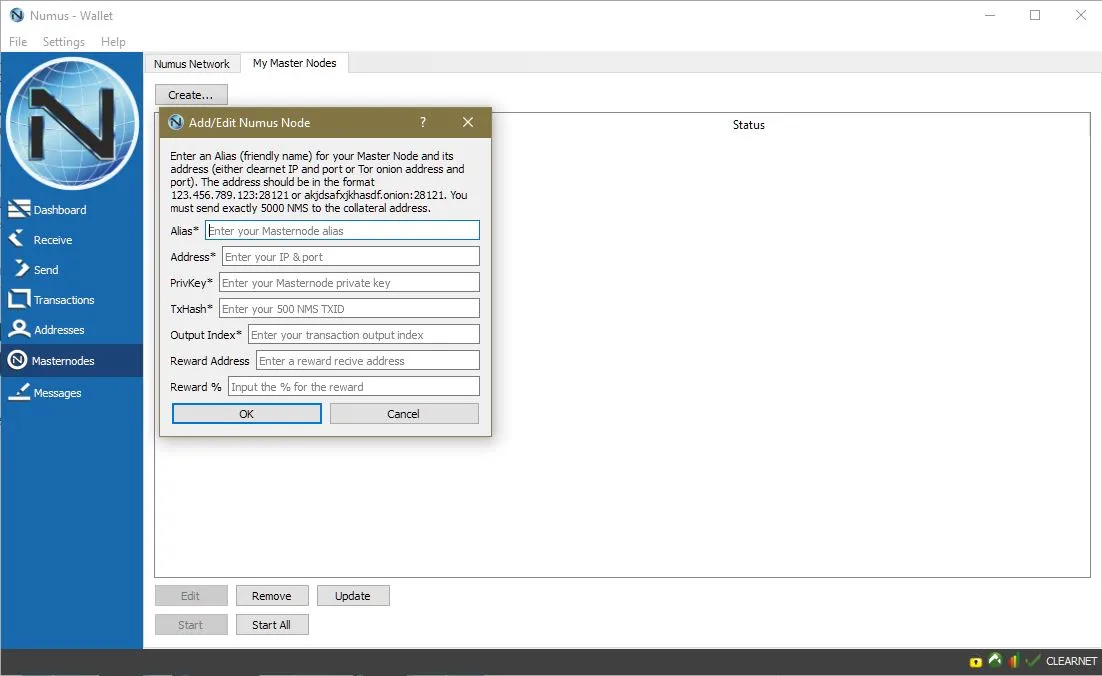The width and height of the screenshot is (1102, 676).
Task: Click the Status column header
Action: tap(748, 124)
